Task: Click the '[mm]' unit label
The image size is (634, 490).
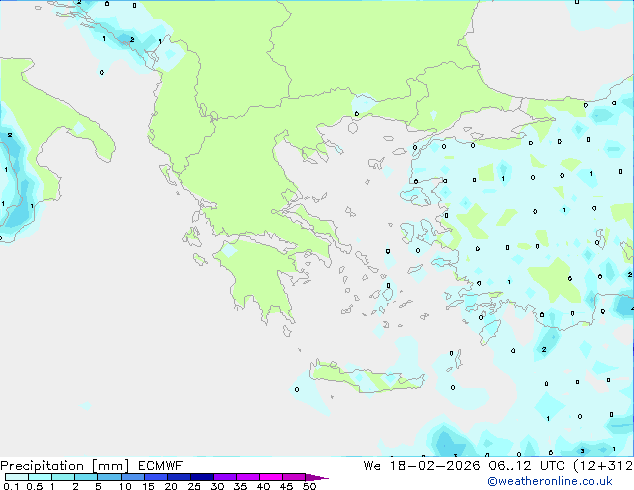Action: click(110, 466)
